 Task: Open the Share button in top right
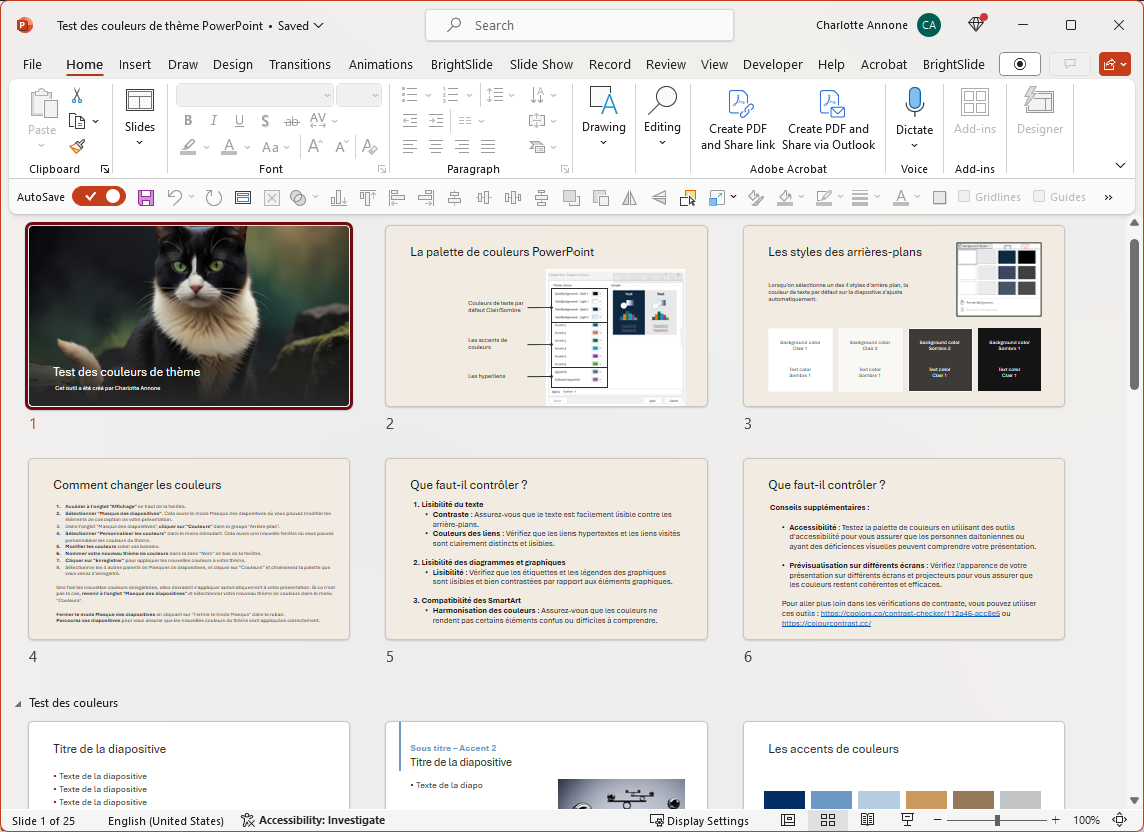(1114, 64)
